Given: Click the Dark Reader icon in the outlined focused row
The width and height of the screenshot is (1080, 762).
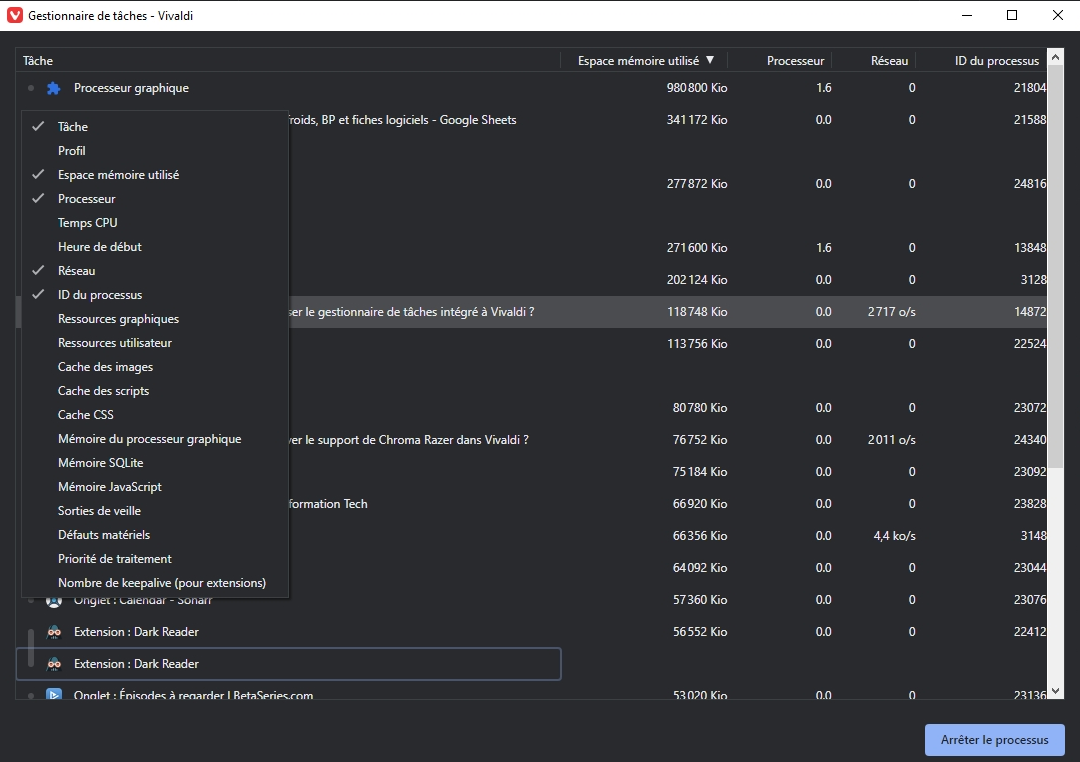Looking at the screenshot, I should pos(54,663).
